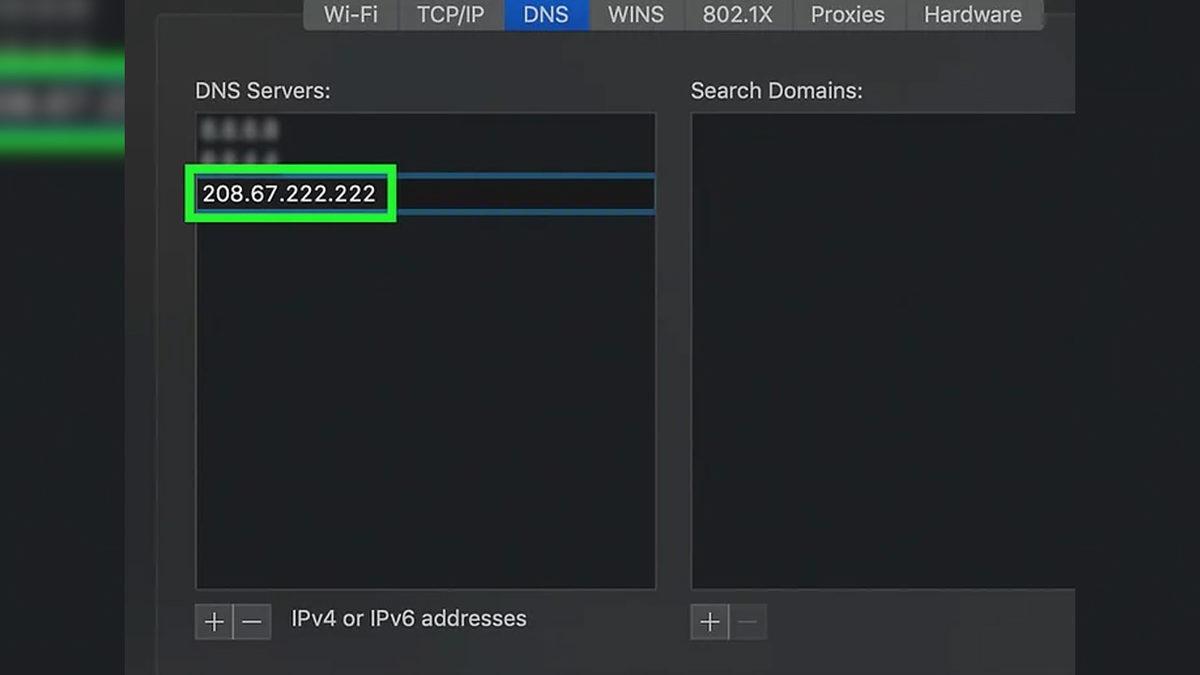Image resolution: width=1200 pixels, height=675 pixels.
Task: Add a new DNS server with plus button
Action: [214, 622]
